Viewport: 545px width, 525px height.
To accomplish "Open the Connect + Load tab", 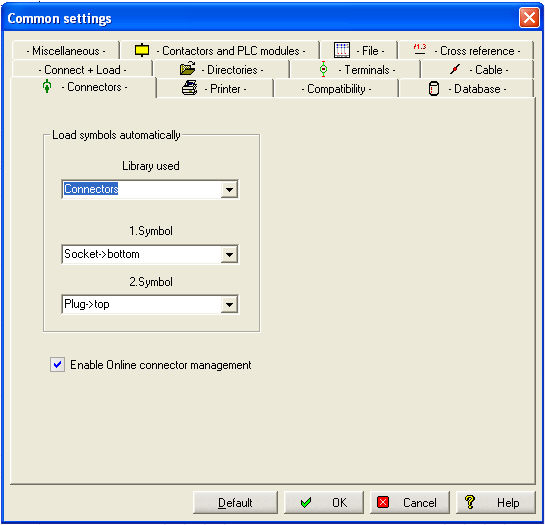I will point(82,70).
